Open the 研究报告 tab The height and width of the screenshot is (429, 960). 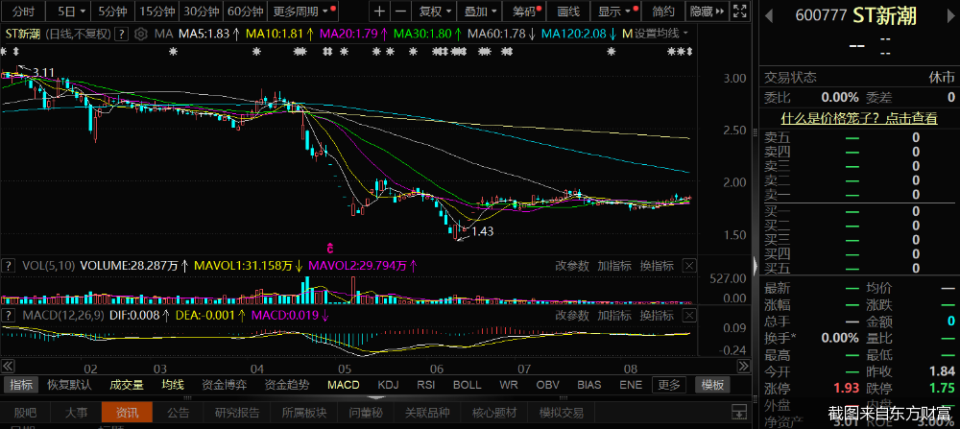pyautogui.click(x=237, y=412)
